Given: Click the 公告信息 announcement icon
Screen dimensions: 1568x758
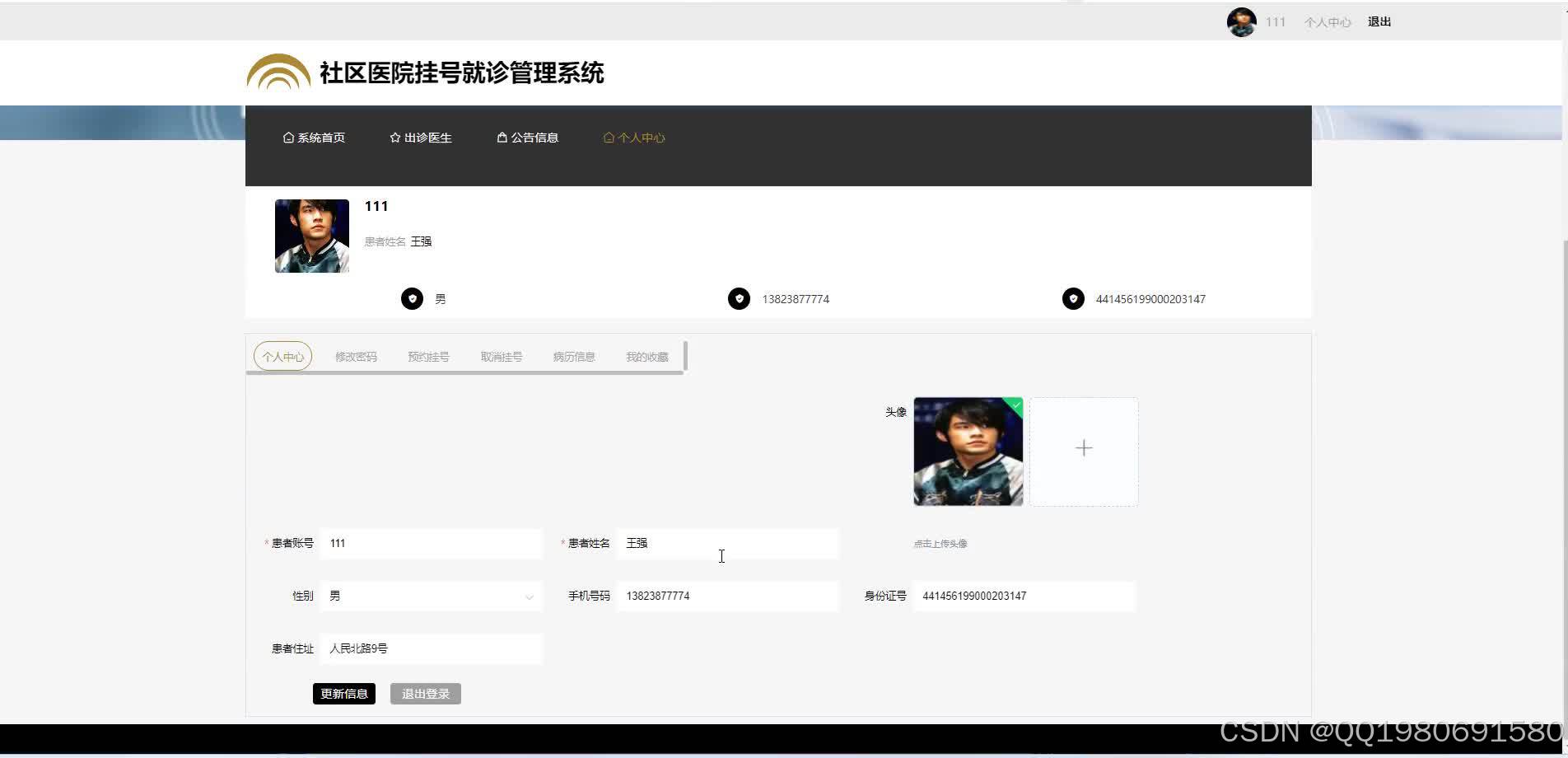Looking at the screenshot, I should click(x=502, y=137).
